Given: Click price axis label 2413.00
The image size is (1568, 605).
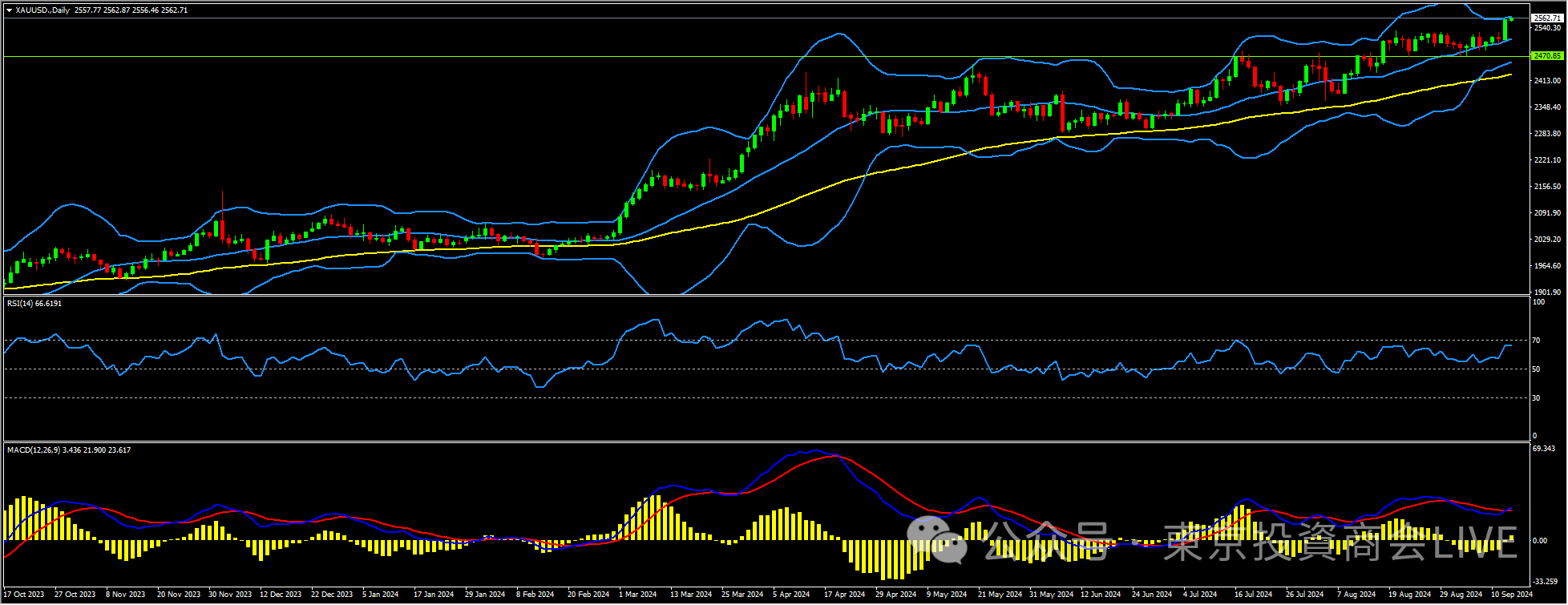Looking at the screenshot, I should tap(1547, 81).
